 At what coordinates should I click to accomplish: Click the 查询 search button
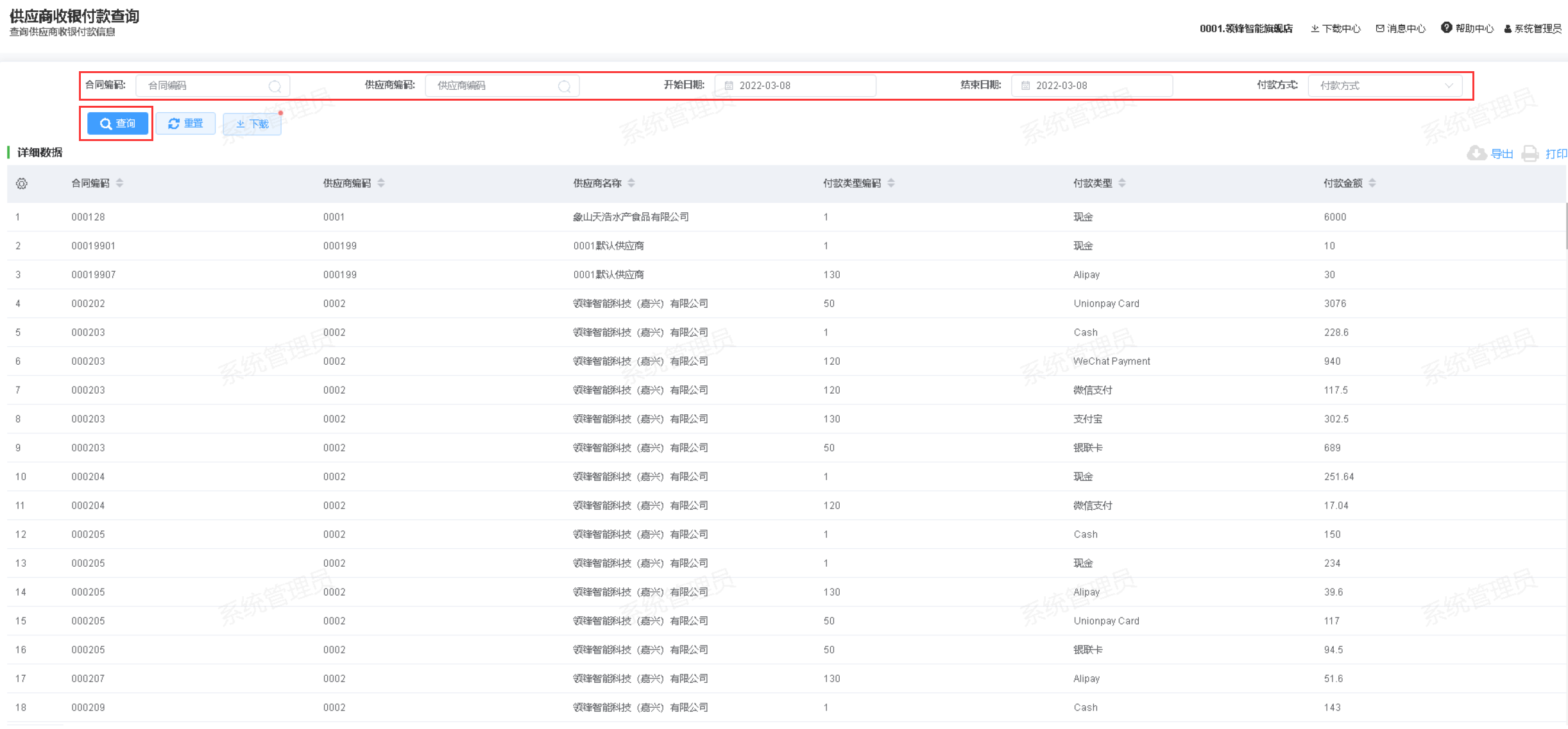pyautogui.click(x=117, y=123)
